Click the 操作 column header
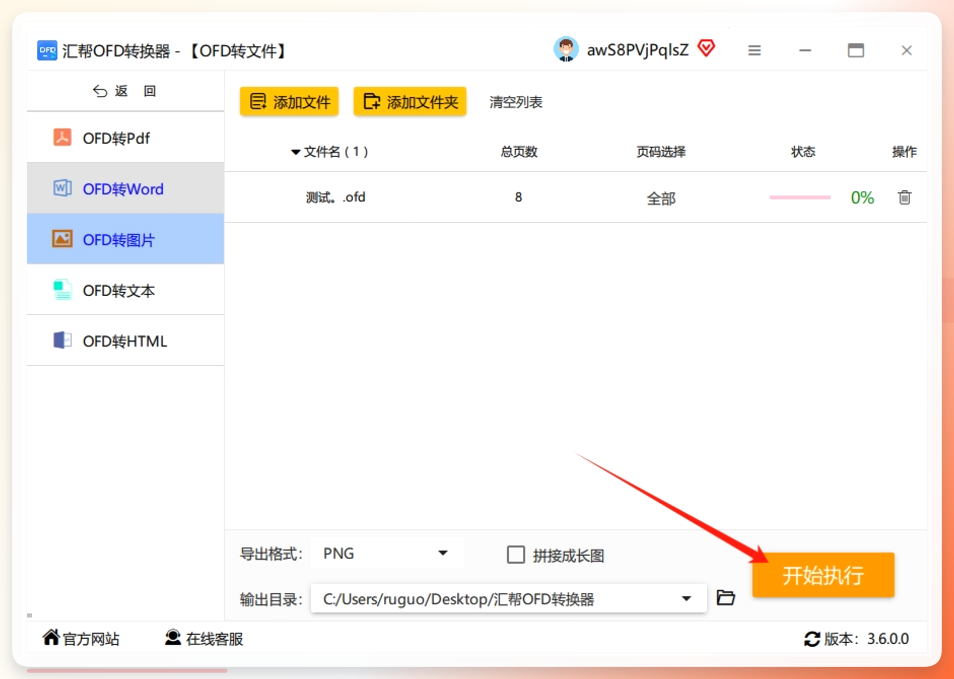The height and width of the screenshot is (679, 954). pyautogui.click(x=904, y=151)
